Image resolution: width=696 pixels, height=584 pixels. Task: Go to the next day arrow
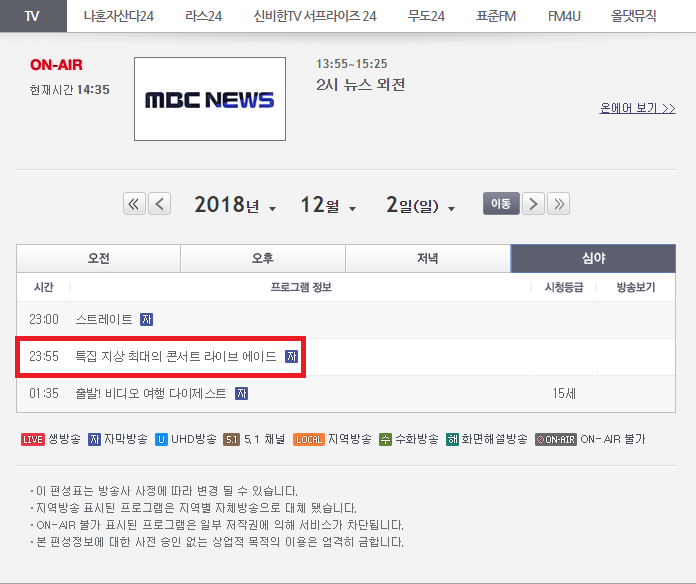coord(534,204)
